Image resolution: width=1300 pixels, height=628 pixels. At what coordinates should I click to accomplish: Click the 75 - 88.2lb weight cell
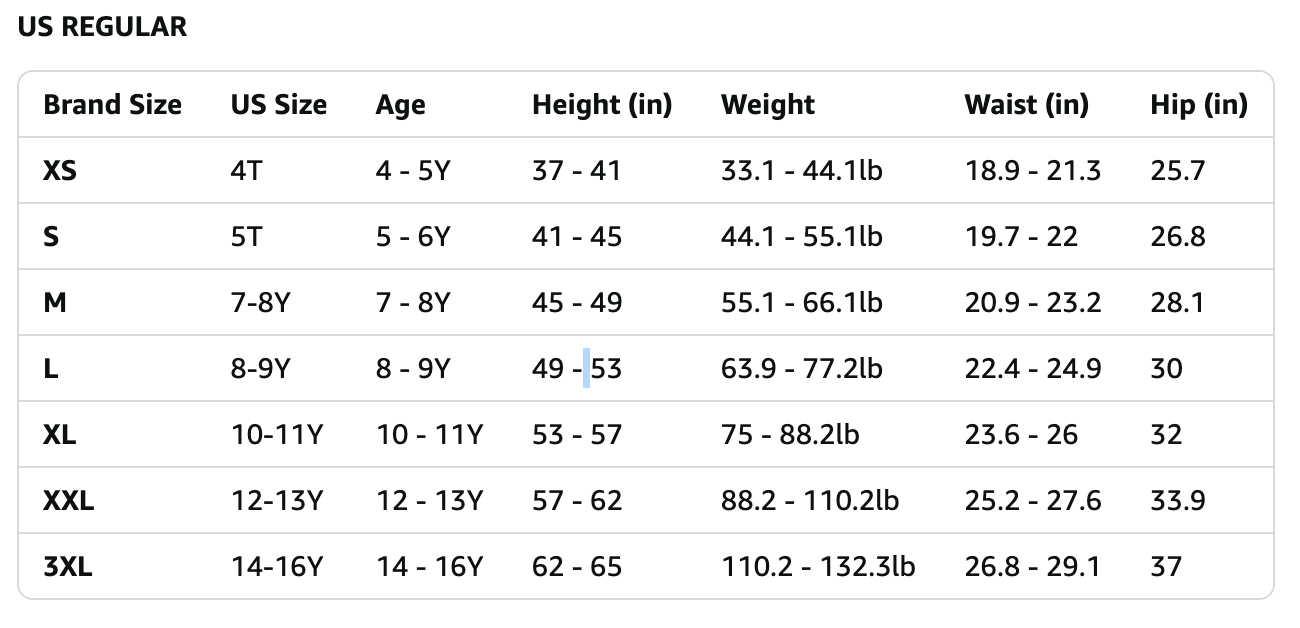pyautogui.click(x=789, y=435)
